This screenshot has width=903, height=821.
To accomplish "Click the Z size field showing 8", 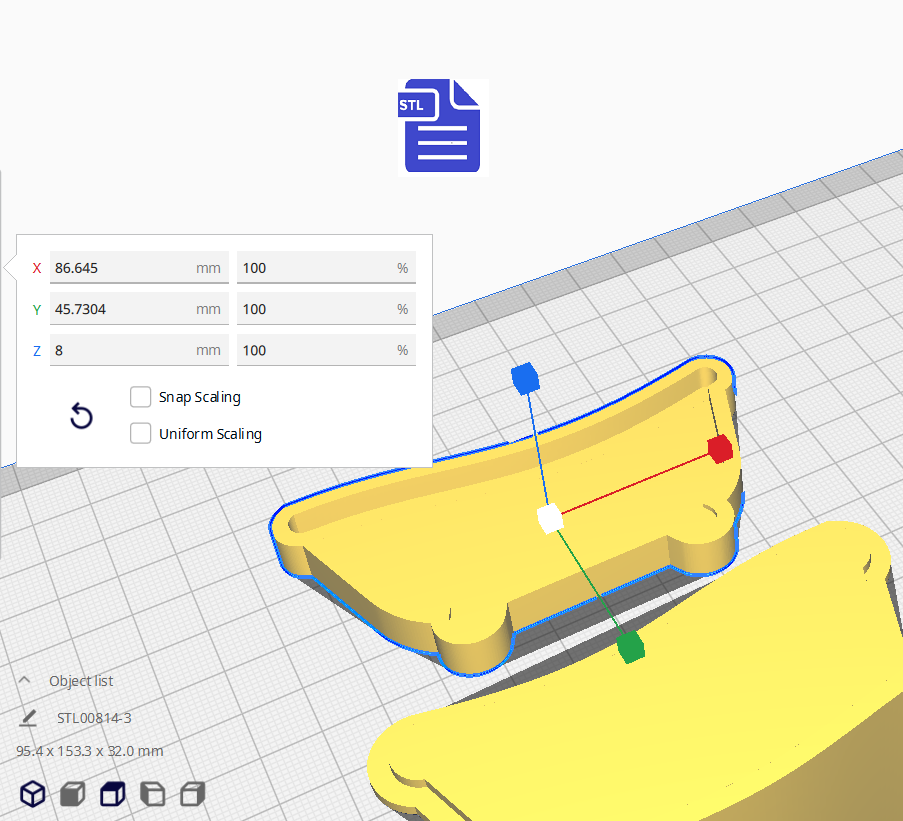I will pyautogui.click(x=120, y=350).
